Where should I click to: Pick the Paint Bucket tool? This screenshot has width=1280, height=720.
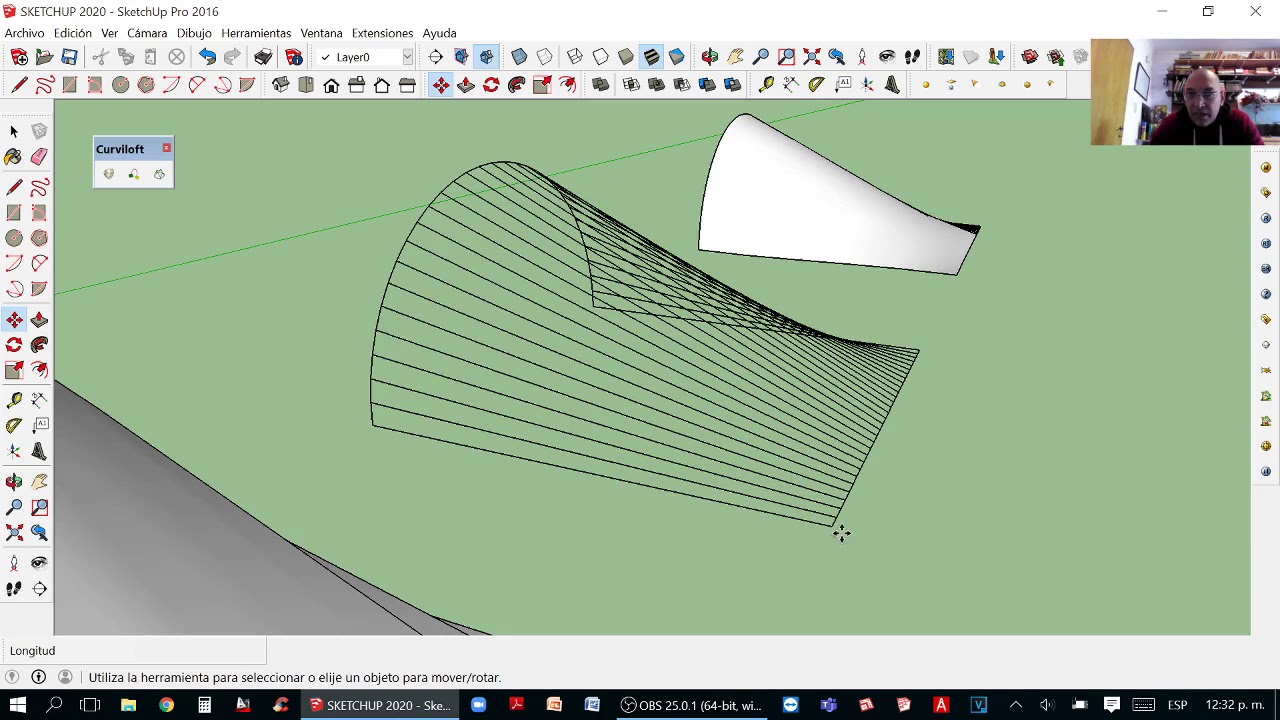14,157
